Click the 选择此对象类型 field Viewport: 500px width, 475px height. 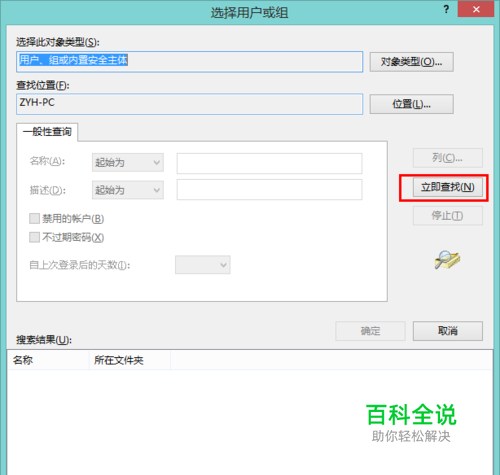pyautogui.click(x=189, y=62)
